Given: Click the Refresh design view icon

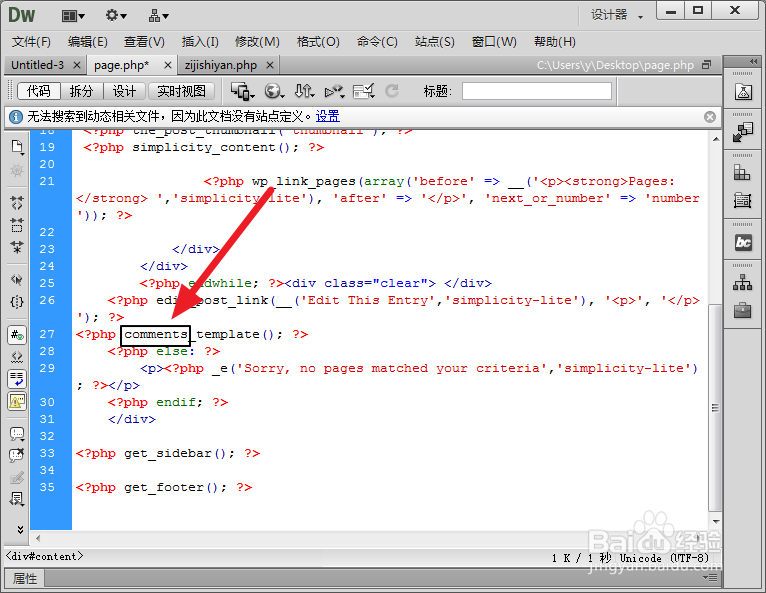Looking at the screenshot, I should [392, 91].
